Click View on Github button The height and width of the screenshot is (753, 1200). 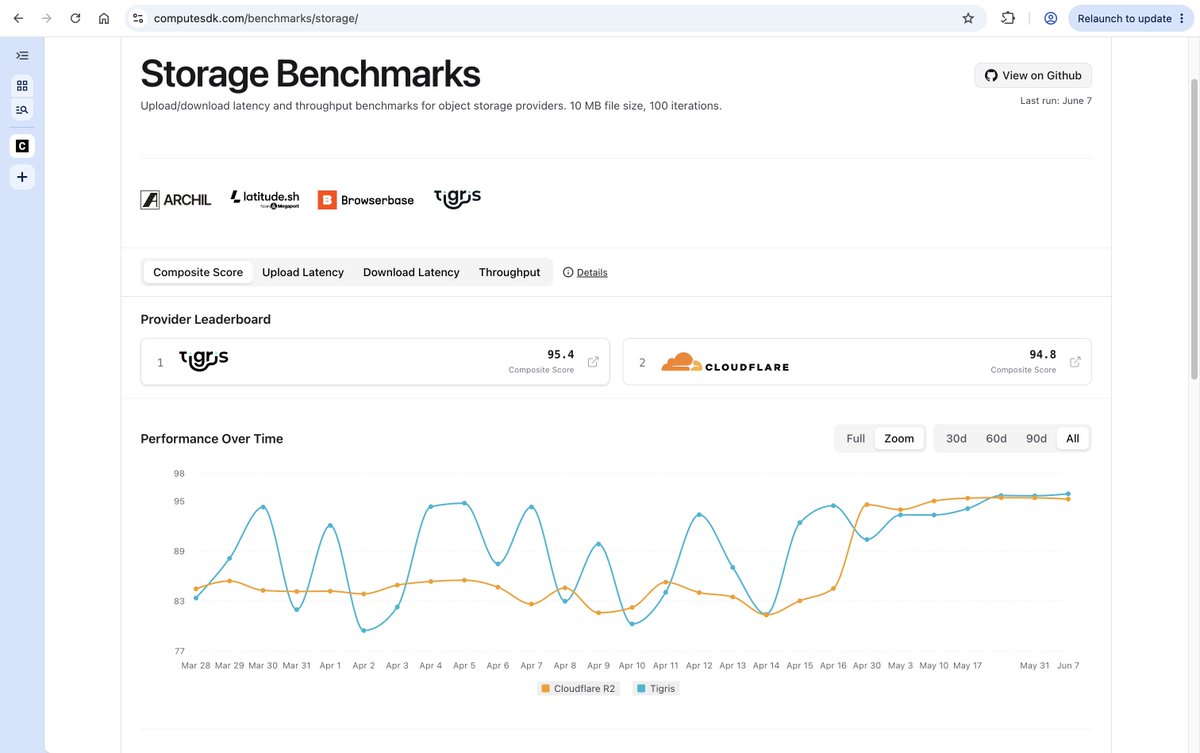point(1033,75)
